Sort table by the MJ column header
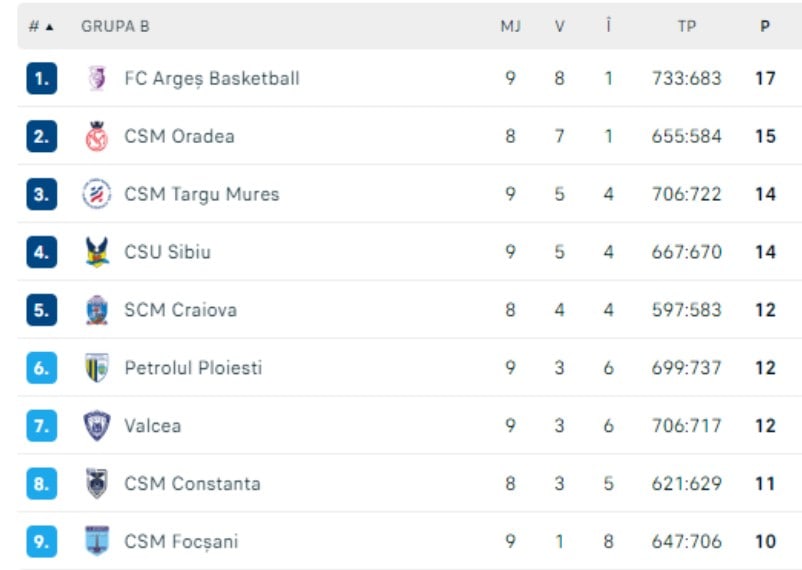802x570 pixels. 510,27
